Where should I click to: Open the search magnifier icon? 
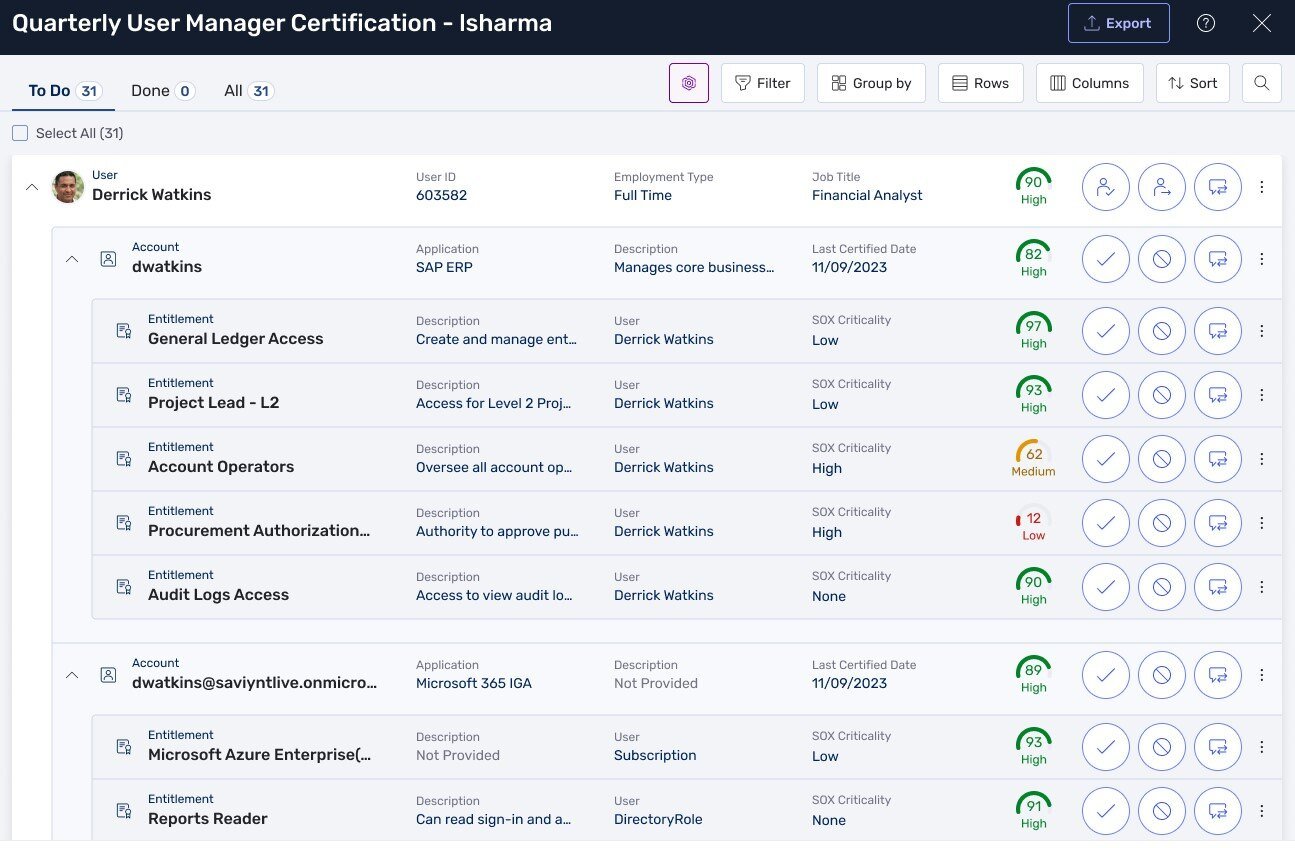pos(1262,83)
